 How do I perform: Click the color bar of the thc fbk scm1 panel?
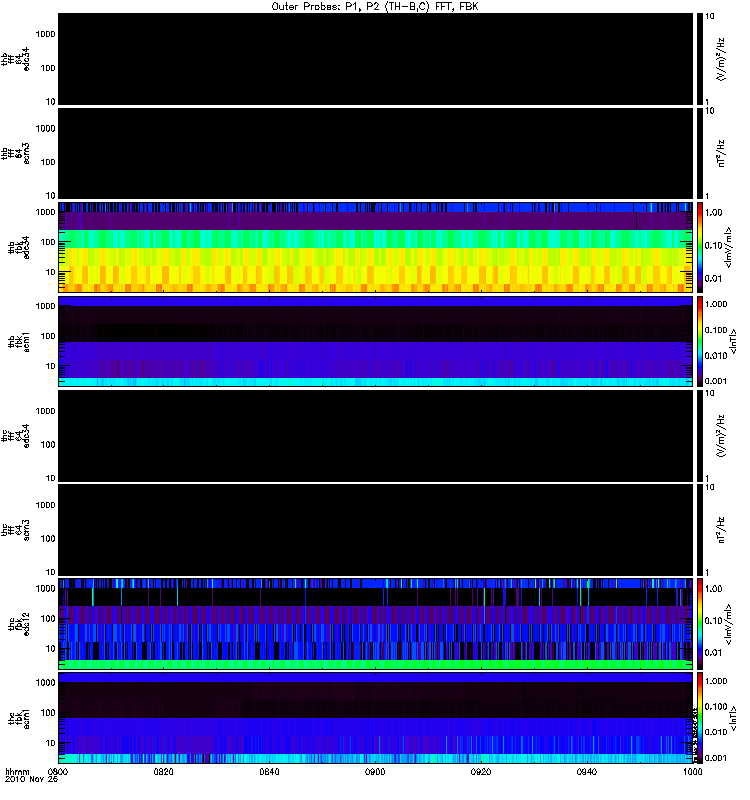click(700, 718)
